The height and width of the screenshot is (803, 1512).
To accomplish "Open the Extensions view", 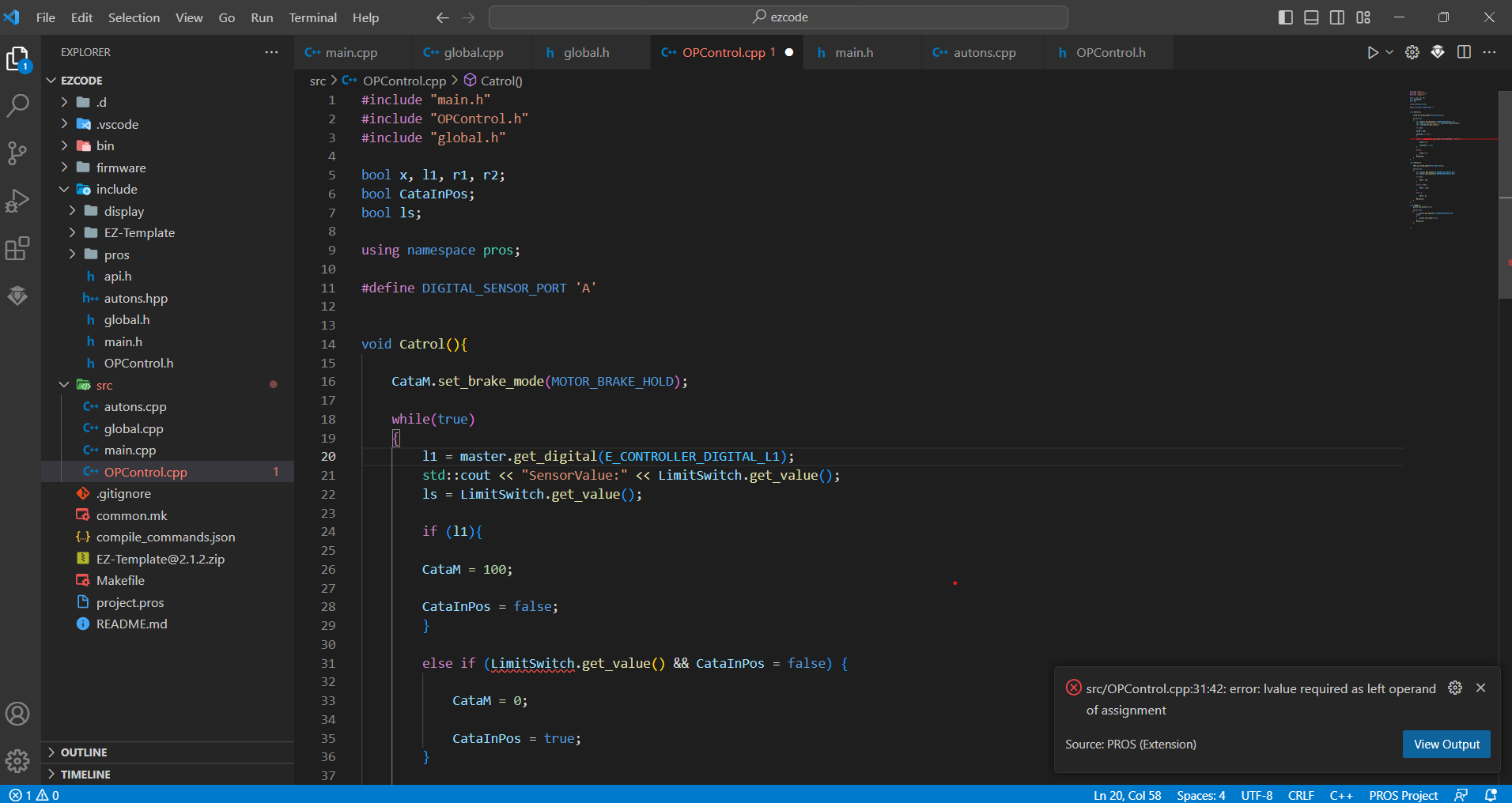I will (x=17, y=249).
